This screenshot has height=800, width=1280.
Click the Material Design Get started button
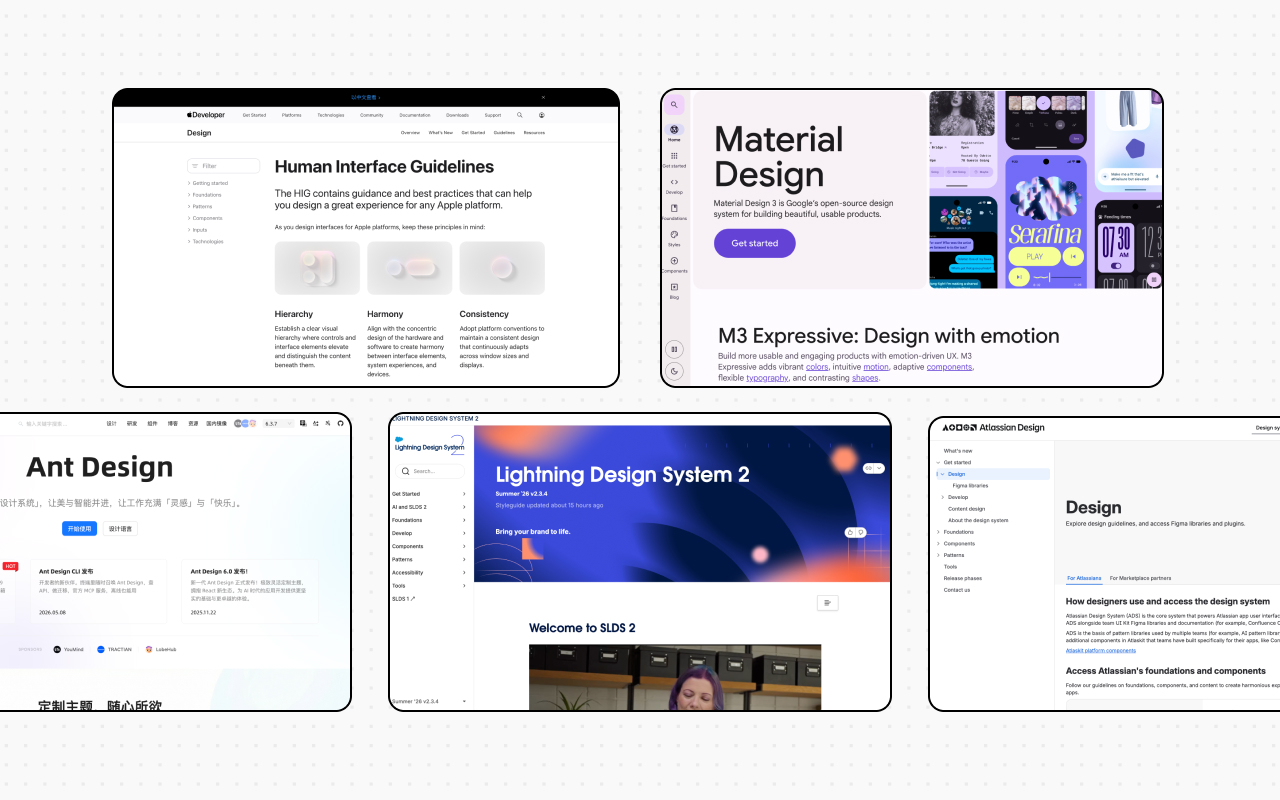point(754,243)
